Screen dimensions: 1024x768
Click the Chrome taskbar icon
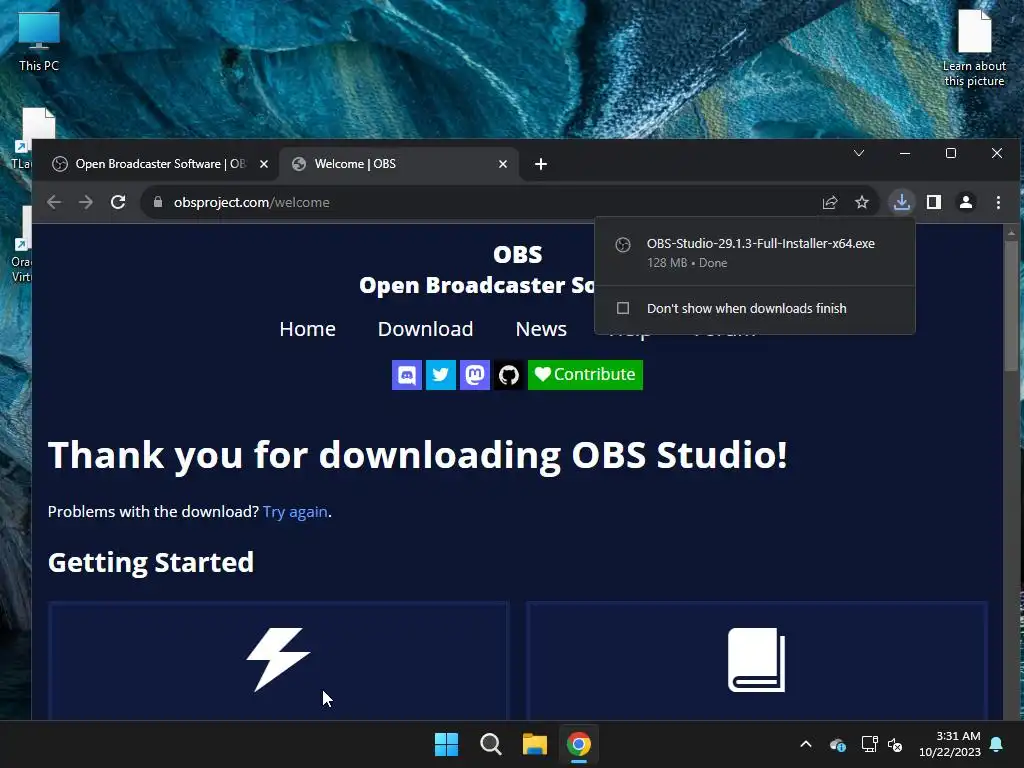click(x=579, y=744)
